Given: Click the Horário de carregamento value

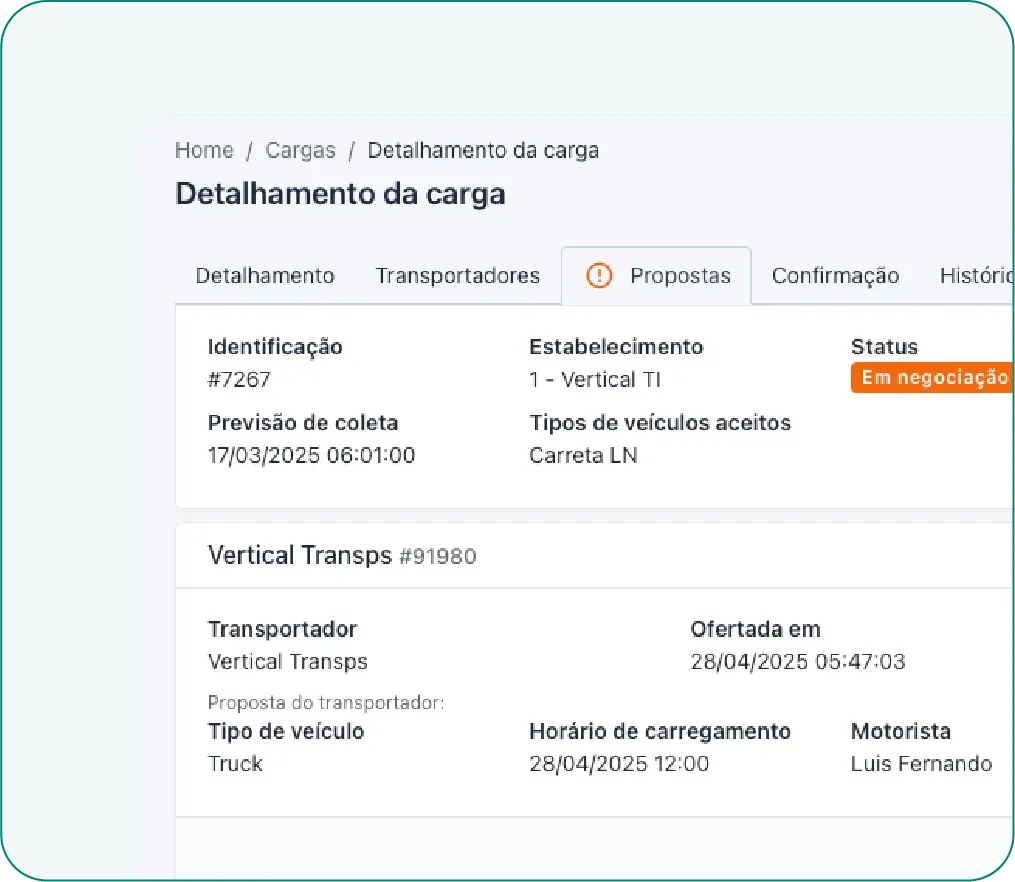Looking at the screenshot, I should pyautogui.click(x=620, y=764).
